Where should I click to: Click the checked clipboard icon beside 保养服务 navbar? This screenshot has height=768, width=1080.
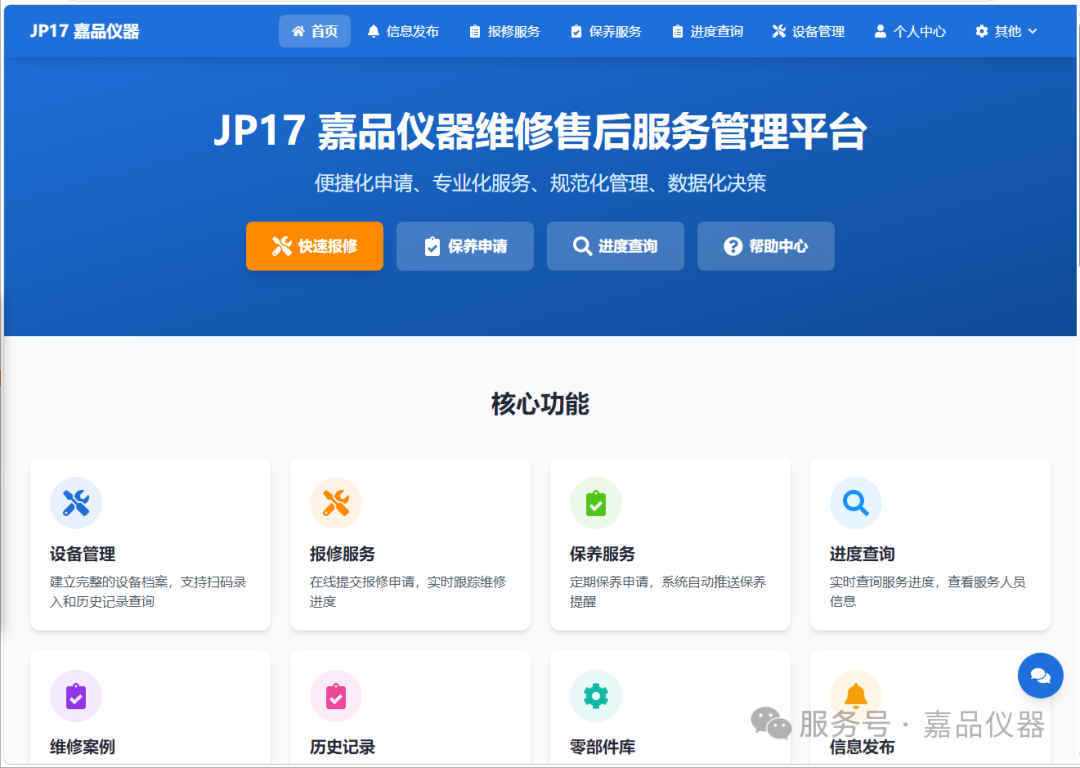click(576, 31)
